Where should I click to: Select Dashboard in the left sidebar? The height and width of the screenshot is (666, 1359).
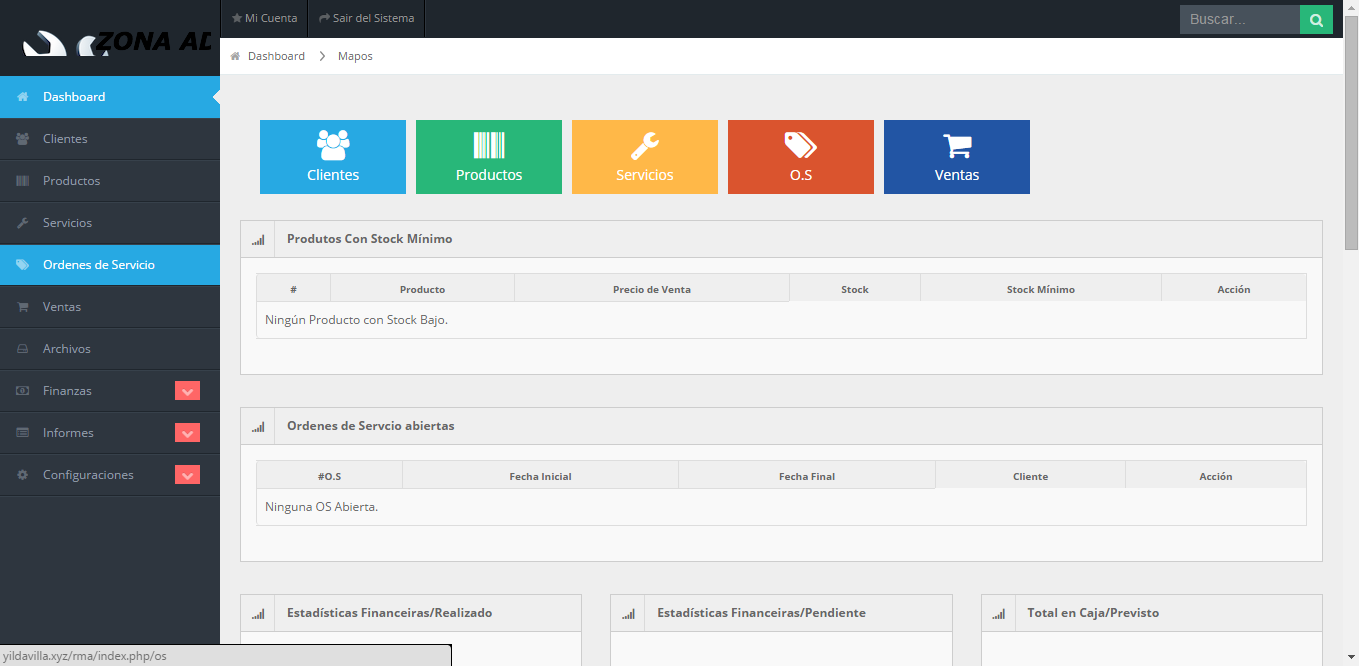pyautogui.click(x=74, y=96)
